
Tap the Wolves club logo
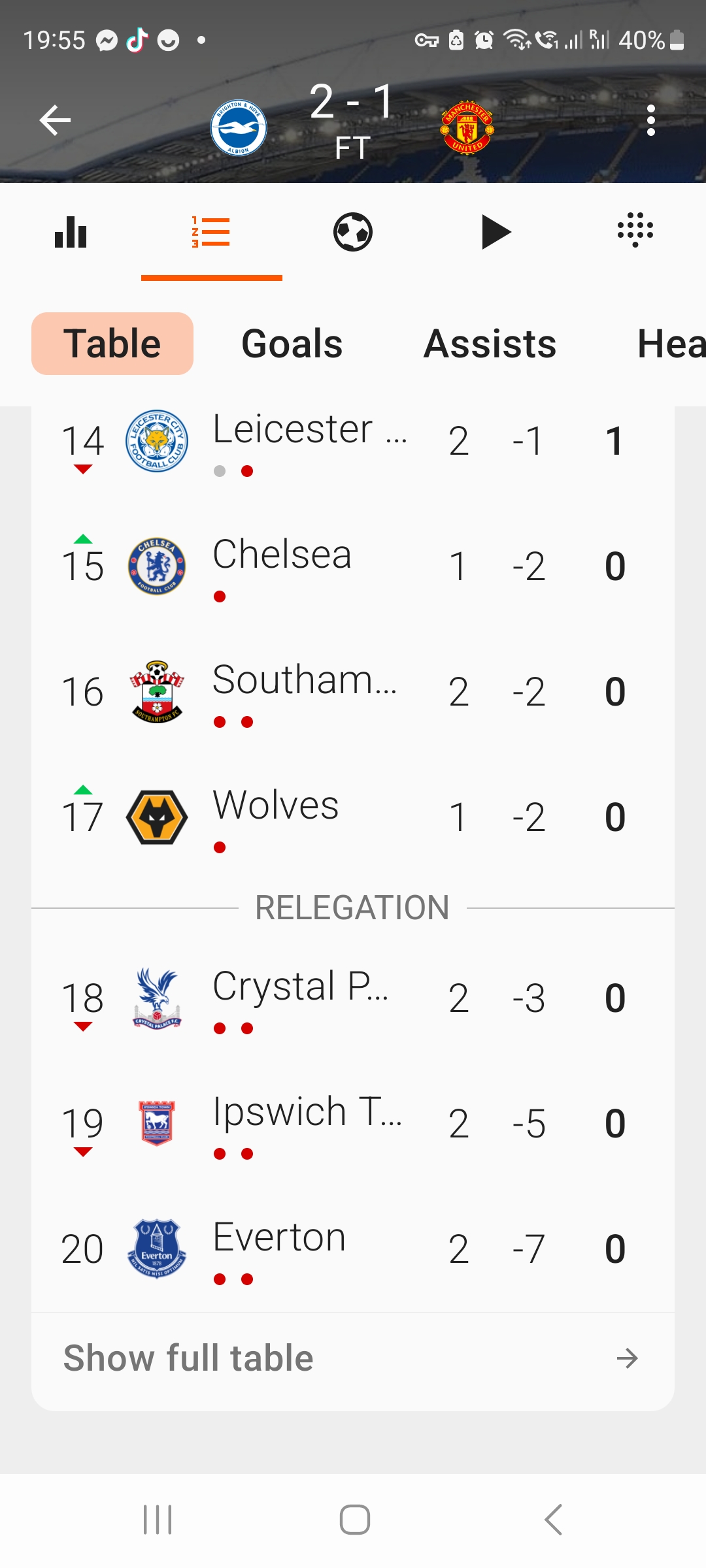157,817
